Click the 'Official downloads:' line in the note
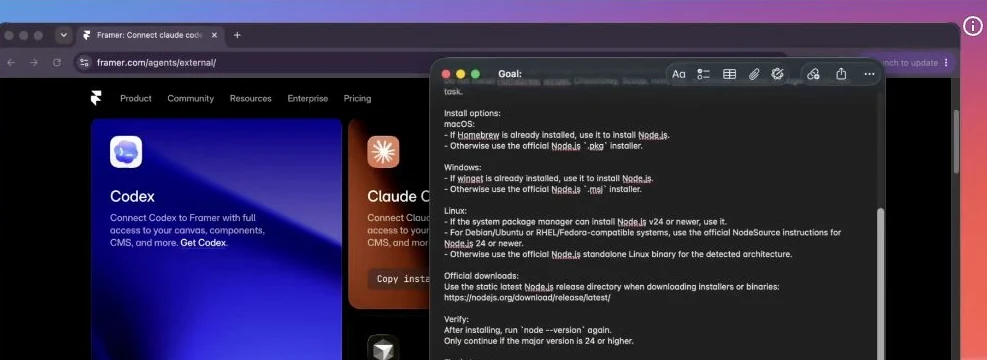This screenshot has height=360, width=987. tap(482, 276)
